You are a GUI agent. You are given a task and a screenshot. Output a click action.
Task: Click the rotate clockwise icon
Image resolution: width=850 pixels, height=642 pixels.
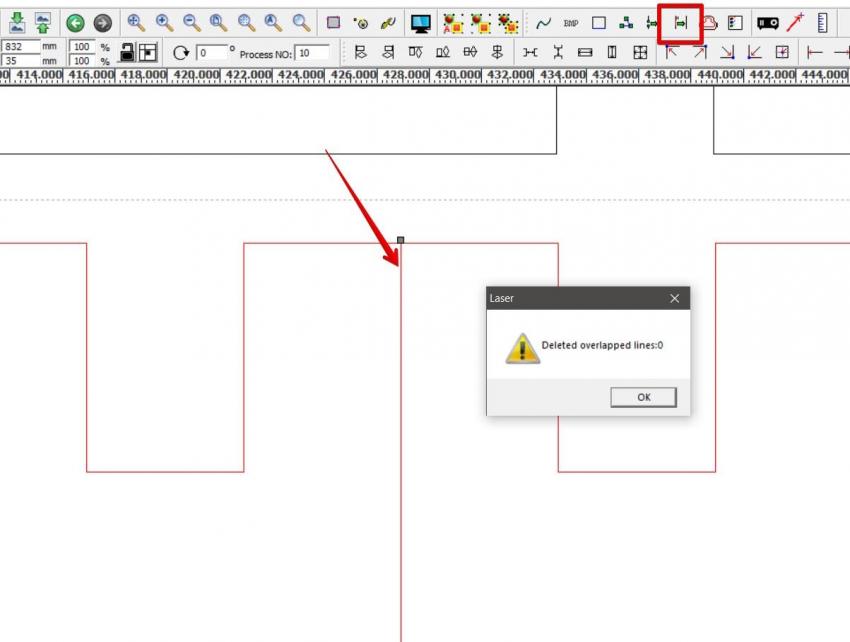pyautogui.click(x=180, y=52)
